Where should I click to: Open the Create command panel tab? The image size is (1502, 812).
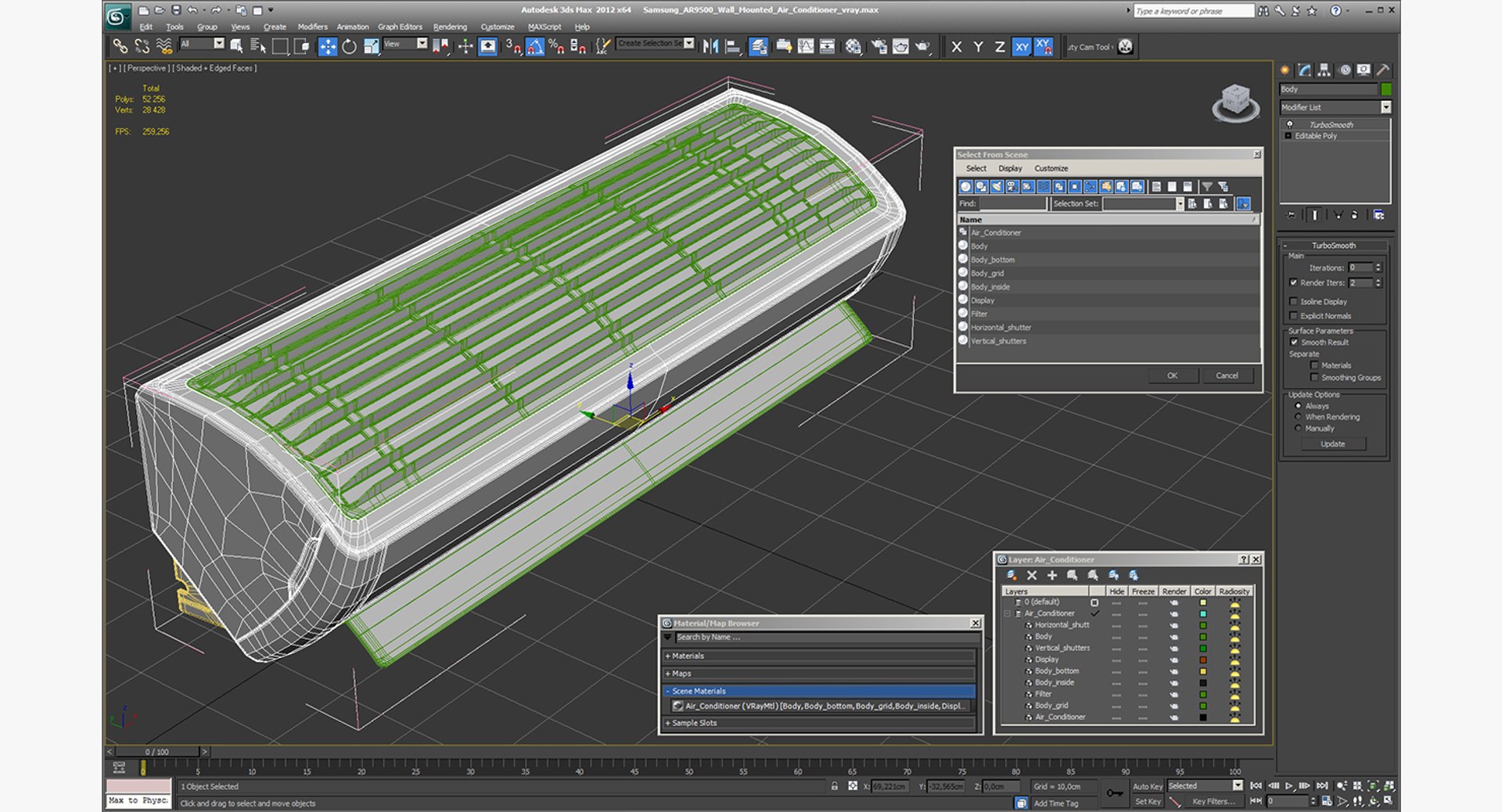click(x=1285, y=70)
